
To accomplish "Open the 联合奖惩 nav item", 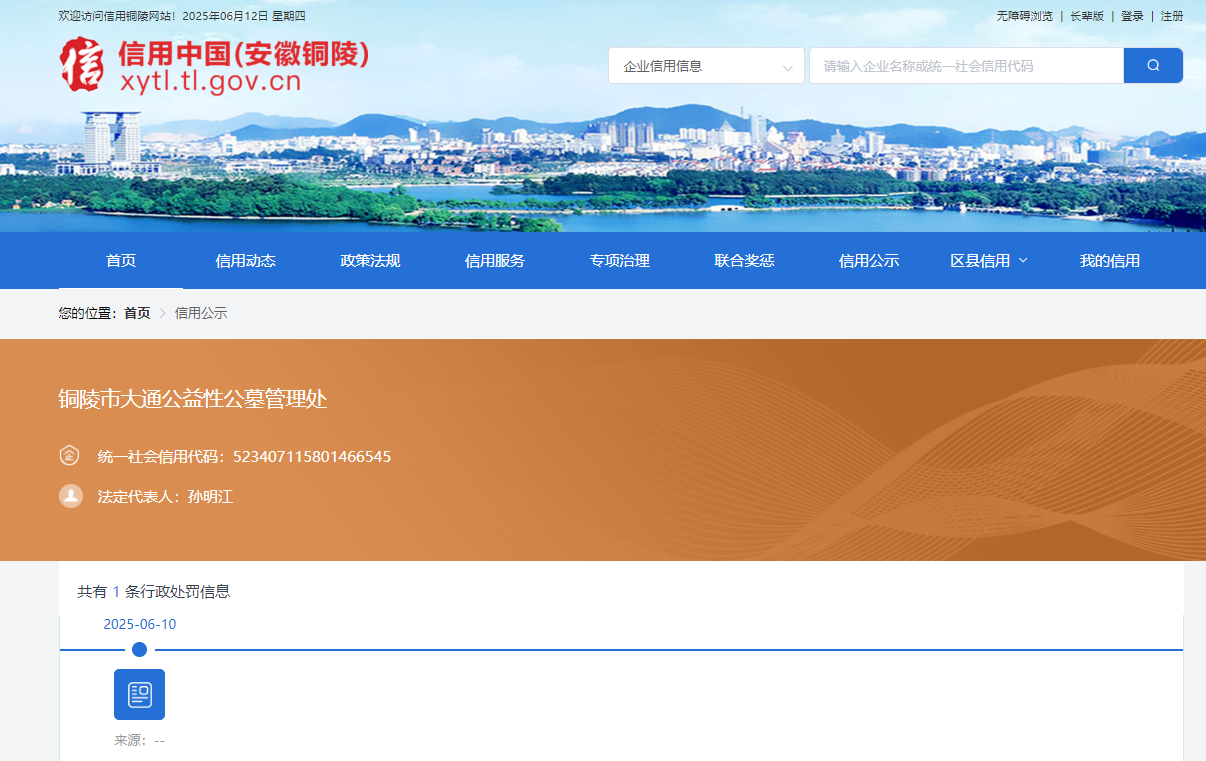I will tap(744, 261).
